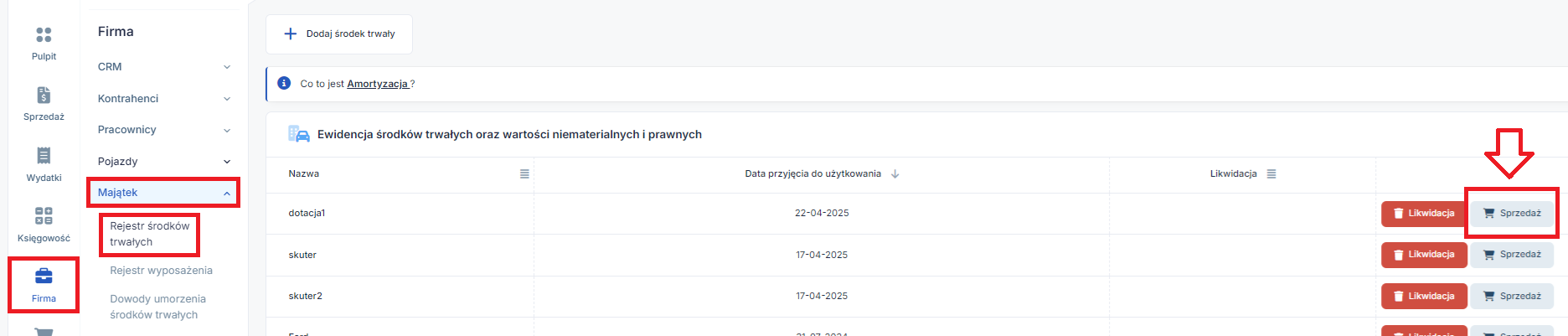Click the info icon beside Amortyzacja
Viewport: 1568px width, 336px height.
284,83
